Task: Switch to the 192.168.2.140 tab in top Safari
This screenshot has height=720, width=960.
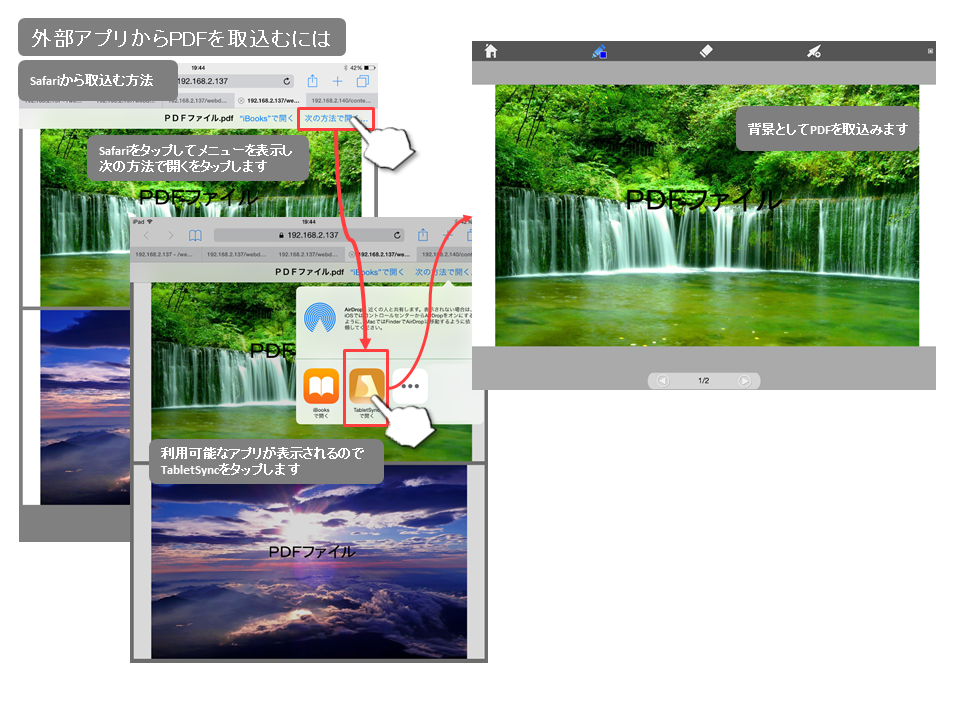Action: tap(340, 100)
